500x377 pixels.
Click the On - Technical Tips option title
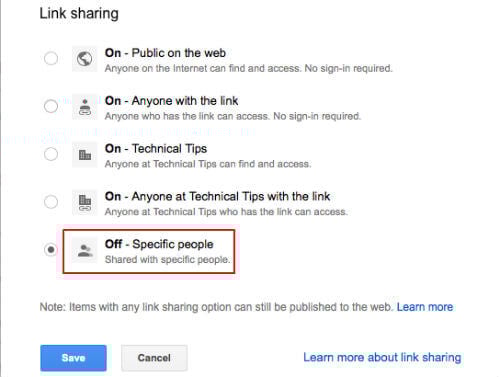click(156, 149)
